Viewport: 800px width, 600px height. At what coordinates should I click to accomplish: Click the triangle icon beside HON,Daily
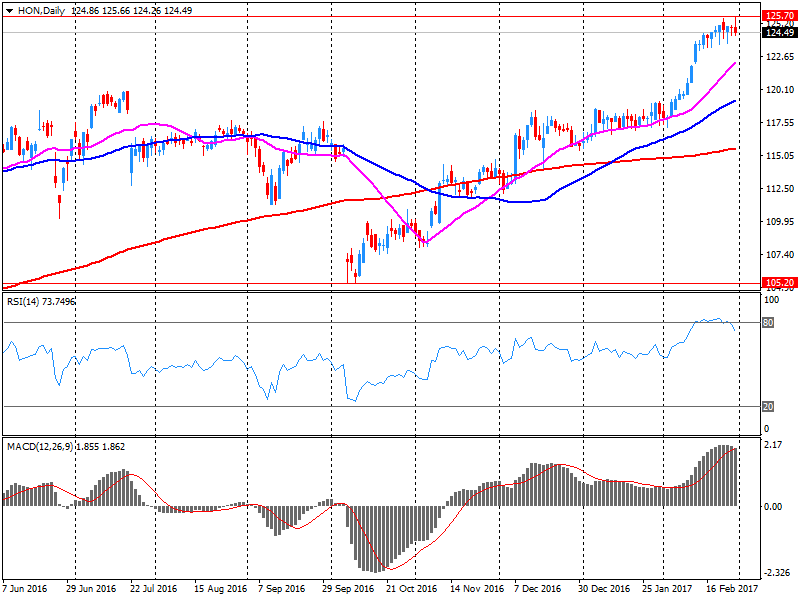coord(9,8)
